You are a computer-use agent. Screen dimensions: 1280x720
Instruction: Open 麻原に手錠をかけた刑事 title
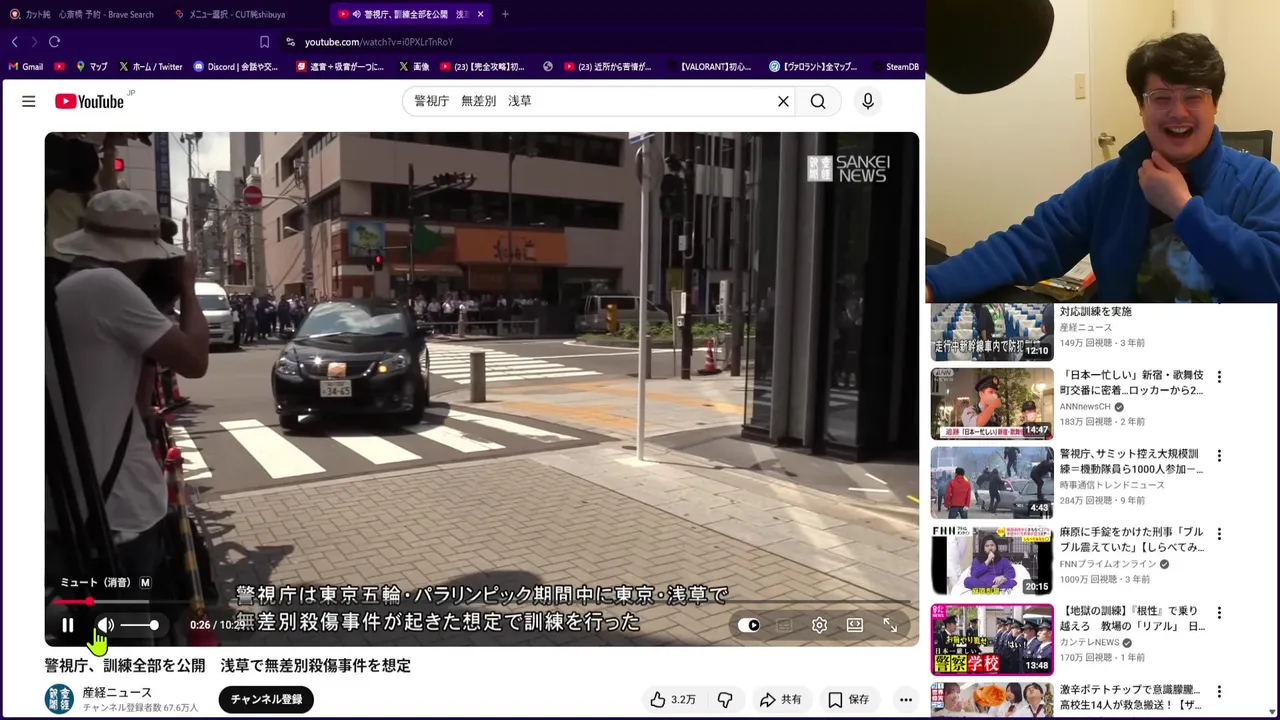pyautogui.click(x=1132, y=540)
